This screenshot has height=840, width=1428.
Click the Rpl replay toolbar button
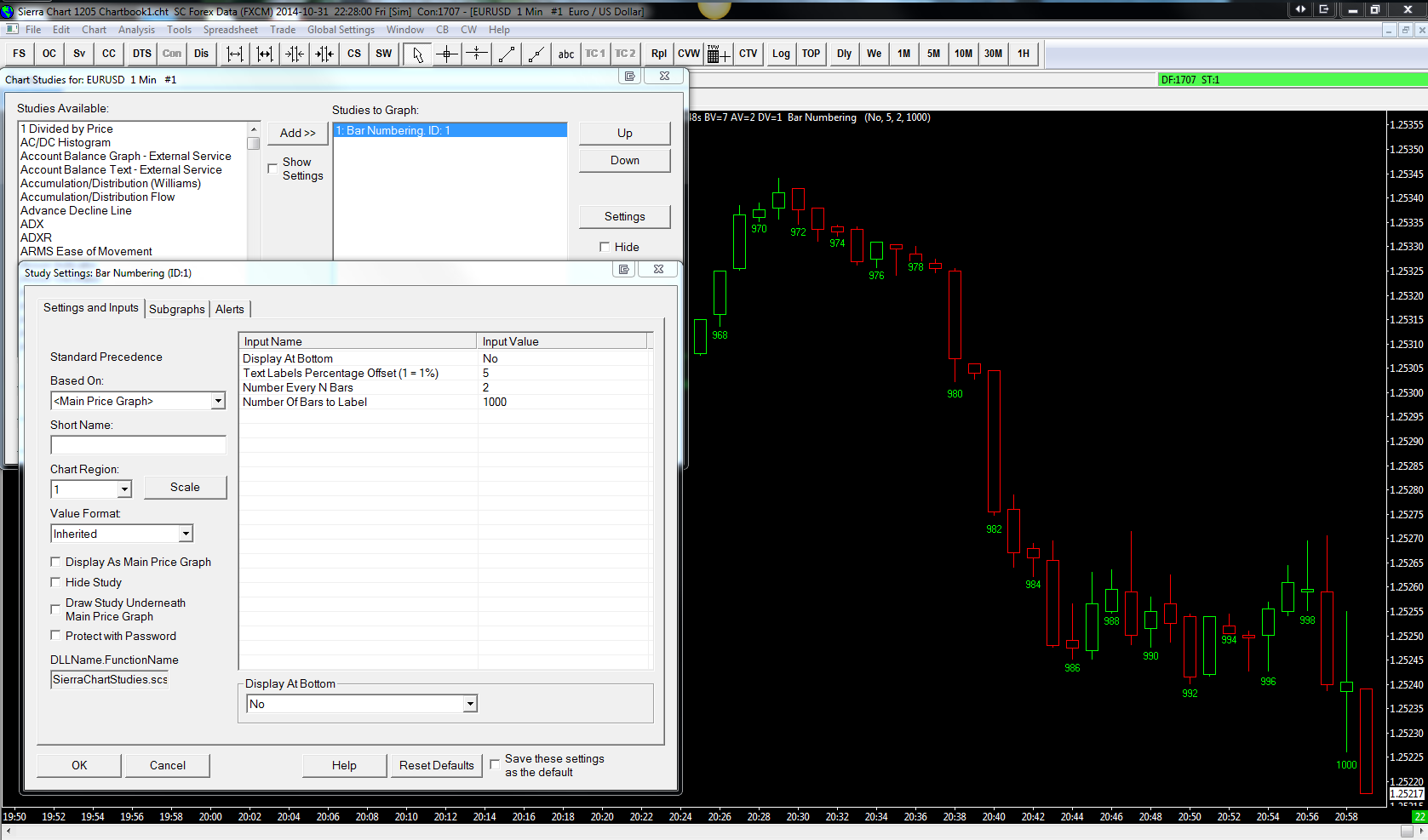coord(659,54)
